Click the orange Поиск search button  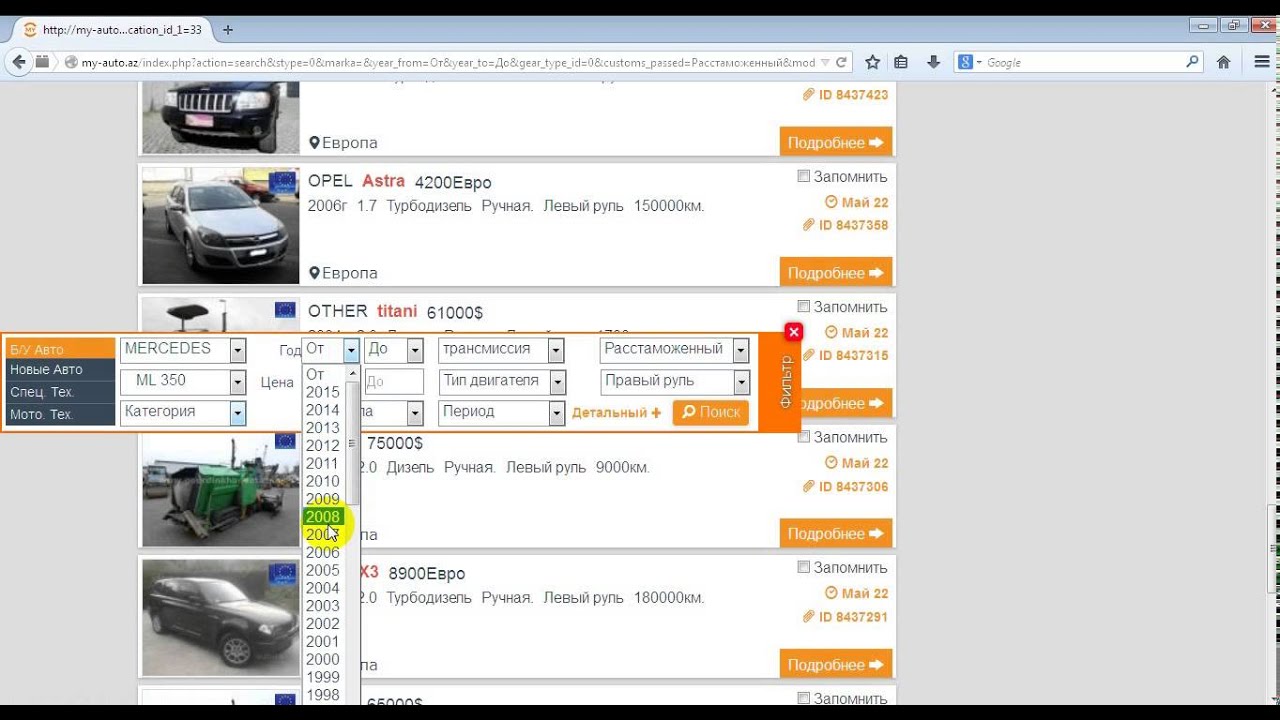[x=711, y=412]
